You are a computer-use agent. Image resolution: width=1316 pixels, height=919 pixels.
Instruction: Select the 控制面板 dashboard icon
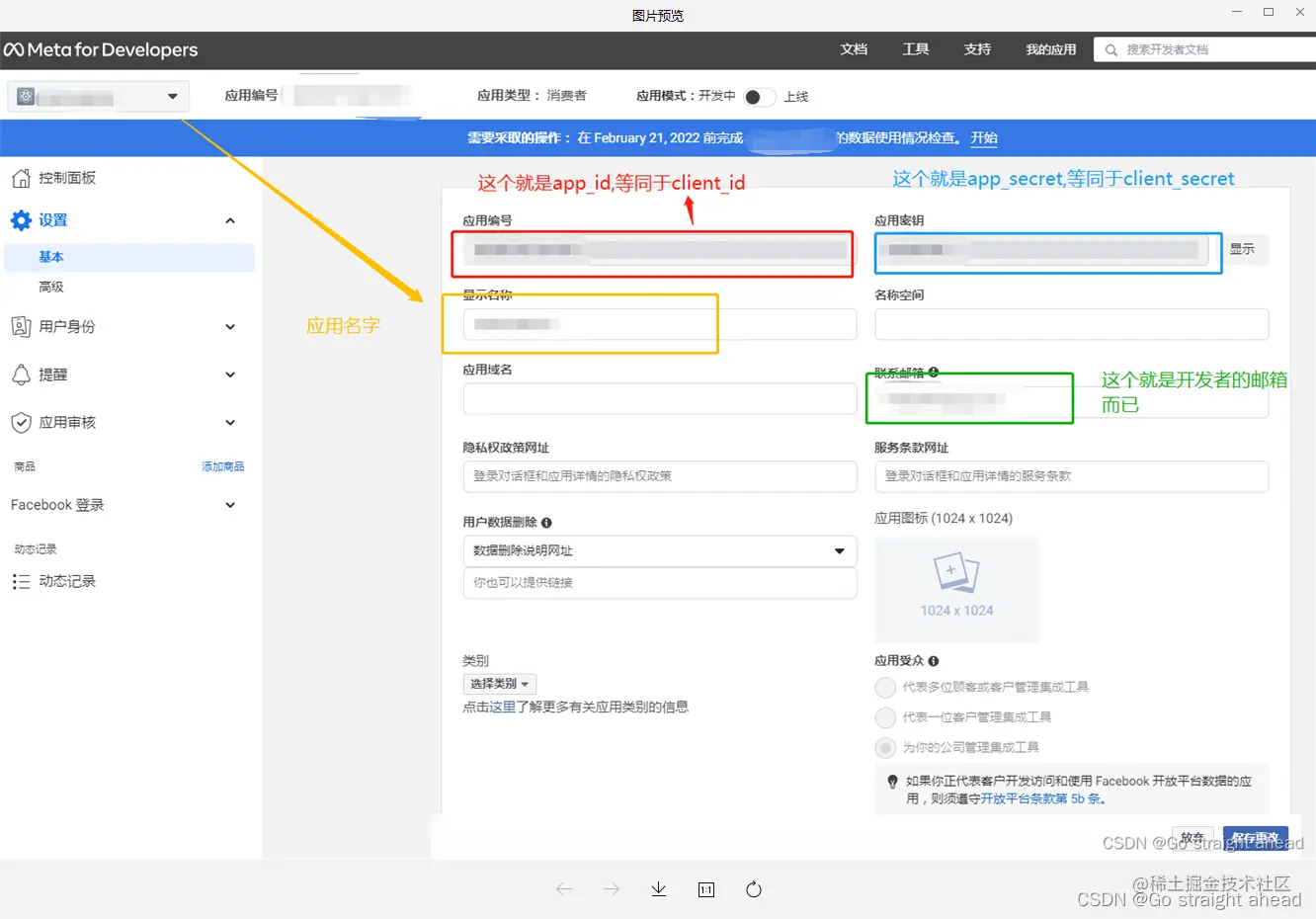tap(22, 177)
